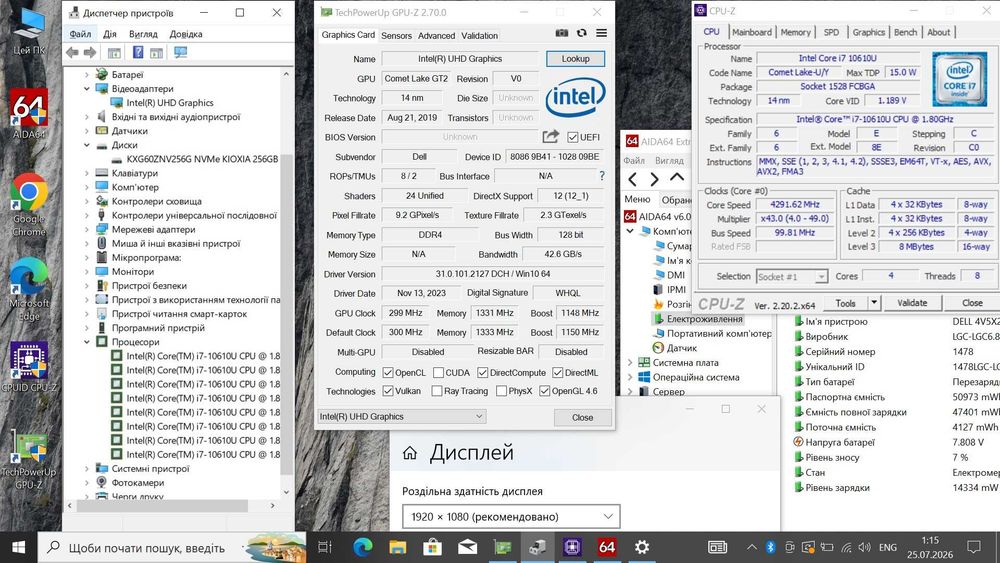Click Close button in GPU-Z
Viewport: 1000px width, 563px height.
(582, 417)
